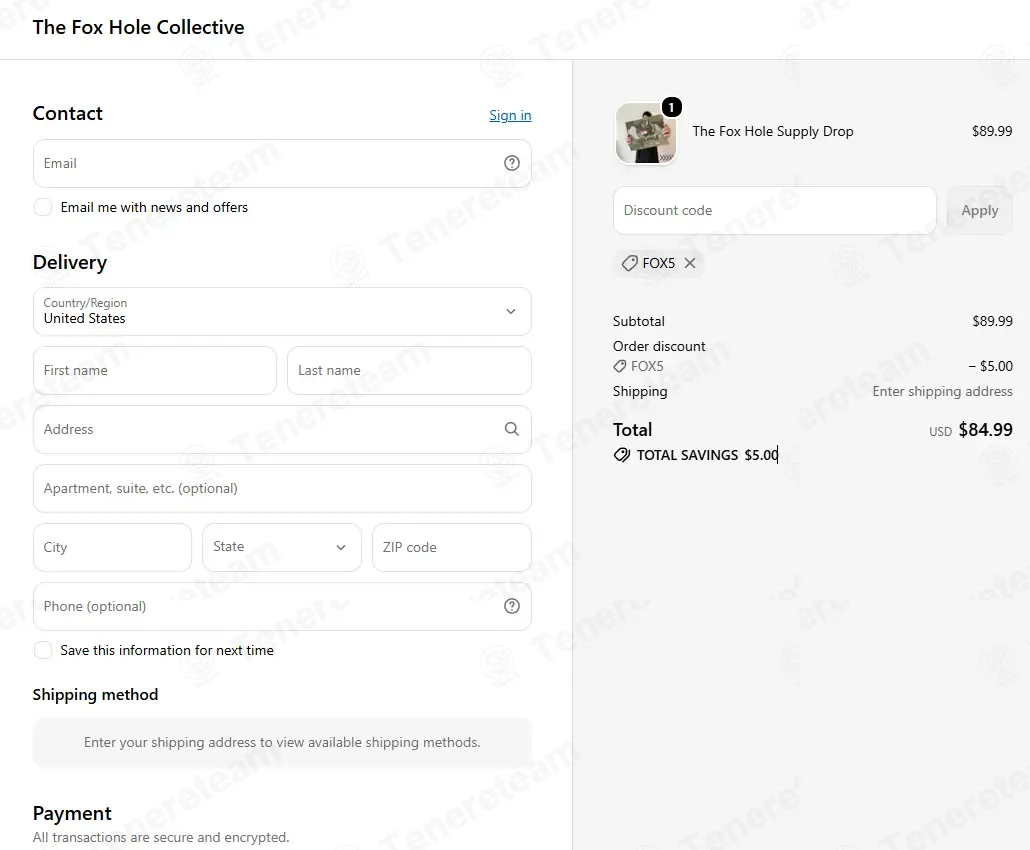Click the Country/Region chevron arrow
The image size is (1030, 850).
point(510,311)
